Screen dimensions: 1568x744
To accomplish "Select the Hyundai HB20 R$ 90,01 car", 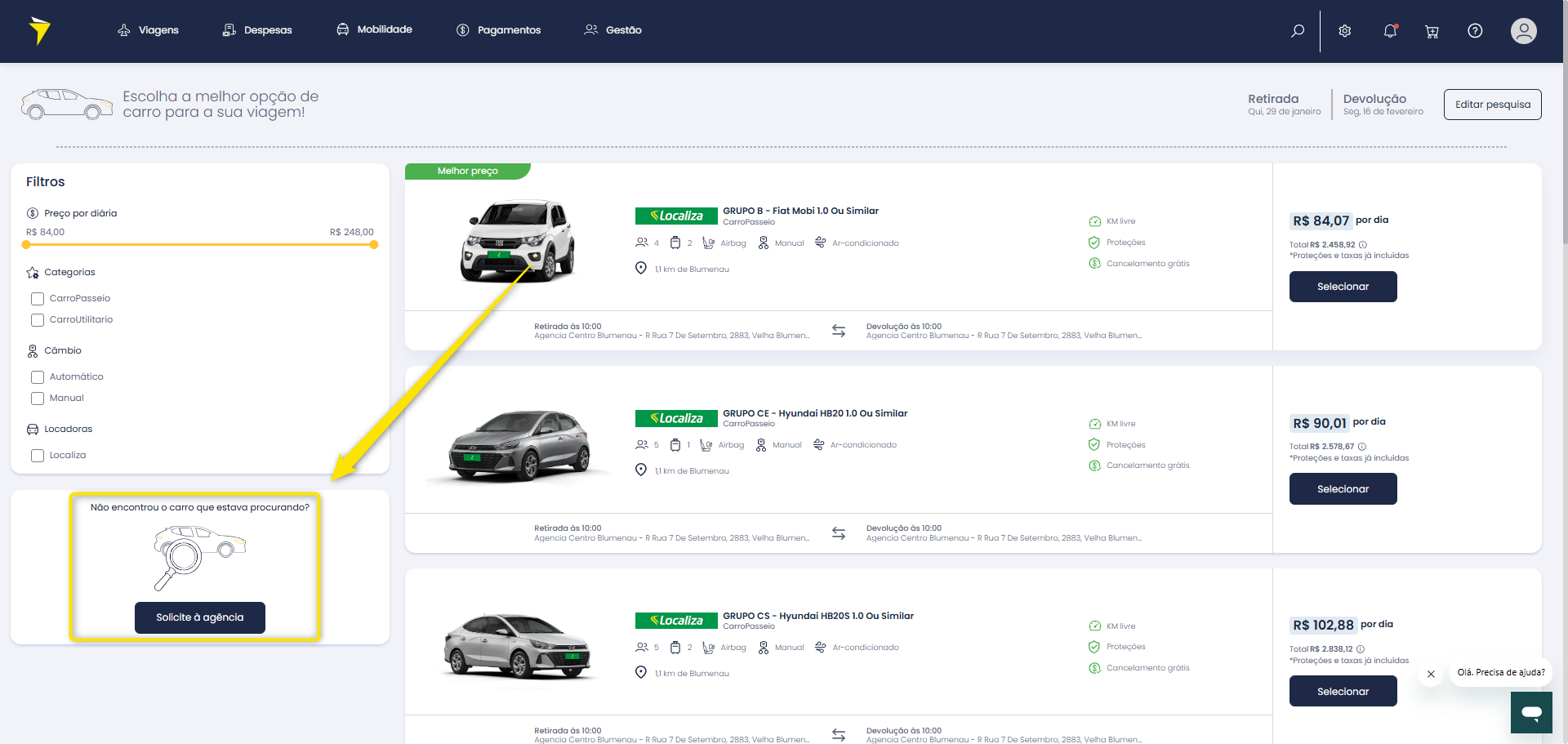I will point(1343,489).
